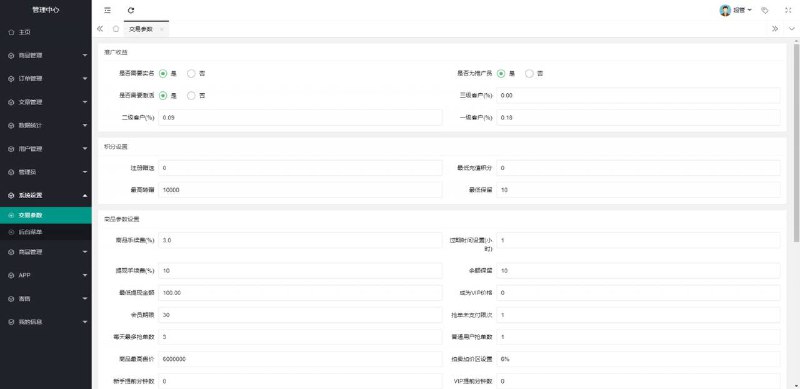Select the 交易参数 tab
The image size is (800, 389).
tap(141, 29)
